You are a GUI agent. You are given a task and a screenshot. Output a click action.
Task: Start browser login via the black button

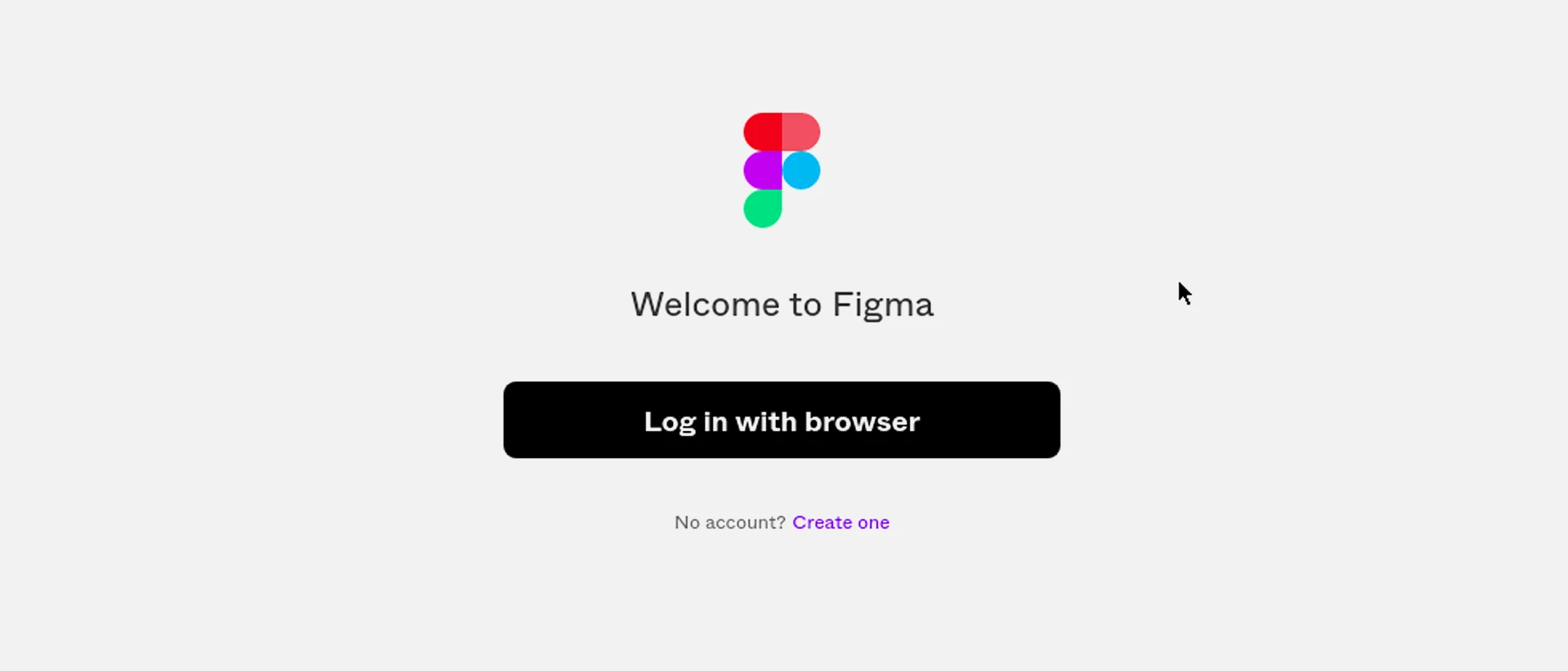coord(782,420)
